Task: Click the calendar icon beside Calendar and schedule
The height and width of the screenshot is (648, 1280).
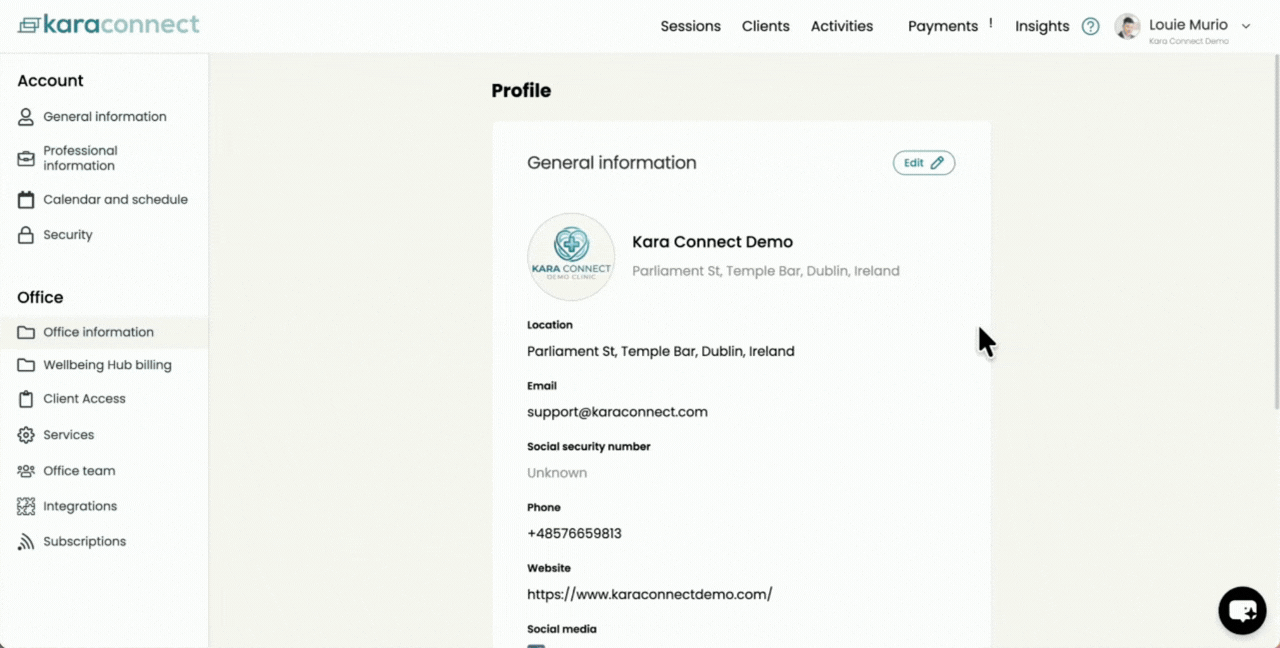Action: point(26,200)
